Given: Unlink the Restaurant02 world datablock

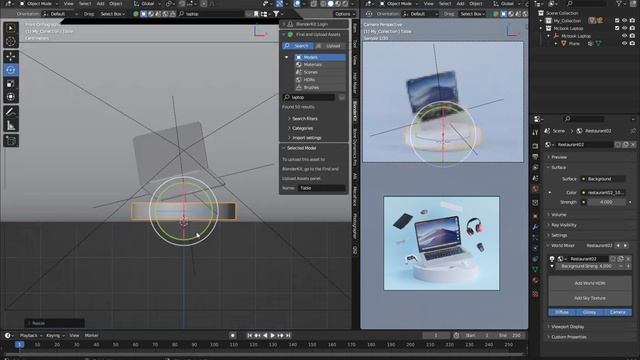Looking at the screenshot, I should (633, 144).
